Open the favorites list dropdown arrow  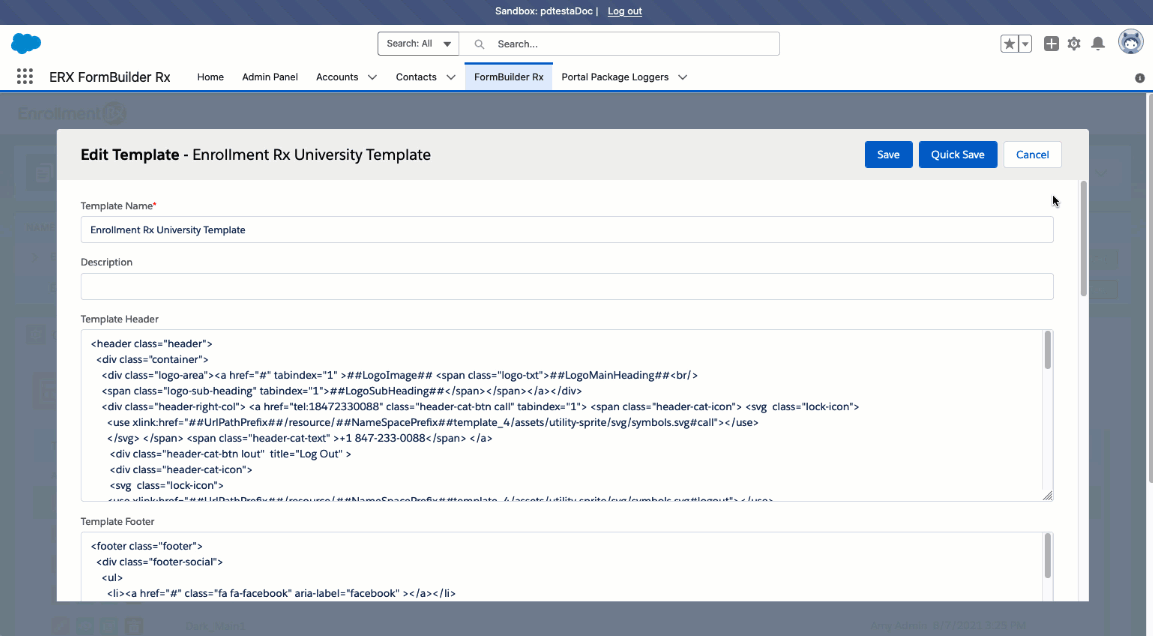(1025, 44)
